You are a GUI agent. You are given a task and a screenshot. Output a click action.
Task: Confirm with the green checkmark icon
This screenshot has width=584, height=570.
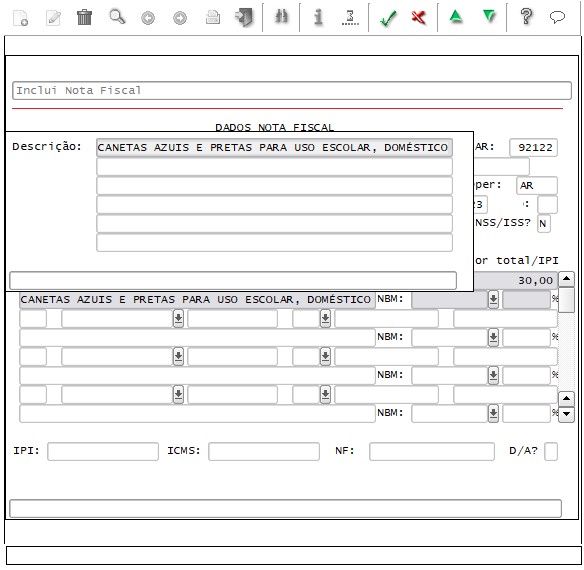tap(388, 18)
